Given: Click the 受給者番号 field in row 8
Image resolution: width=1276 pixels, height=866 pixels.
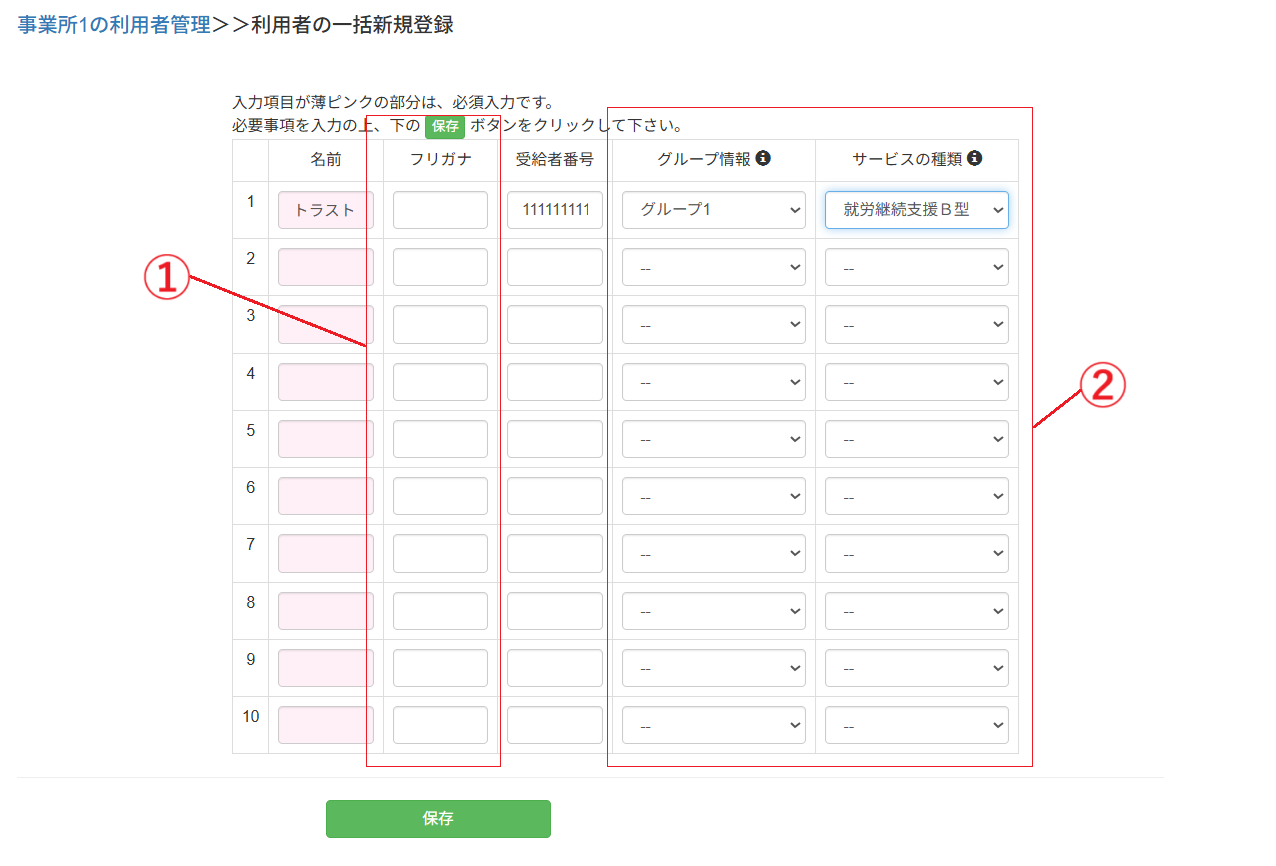Looking at the screenshot, I should point(555,610).
